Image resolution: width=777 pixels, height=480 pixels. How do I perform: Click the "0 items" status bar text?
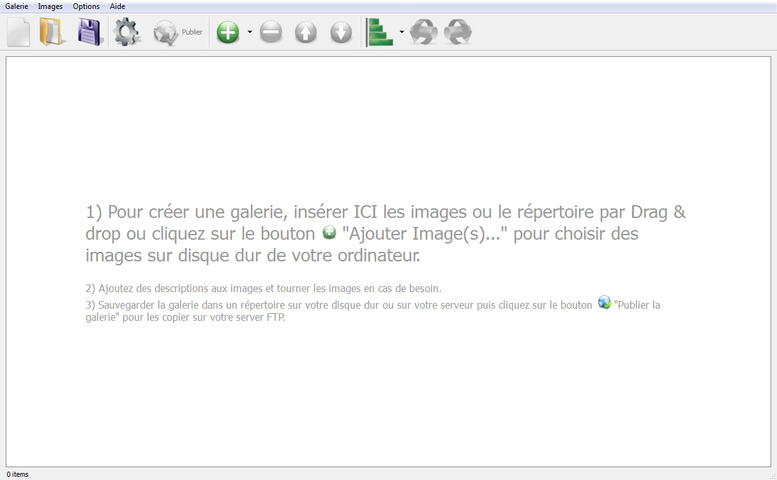coord(18,474)
